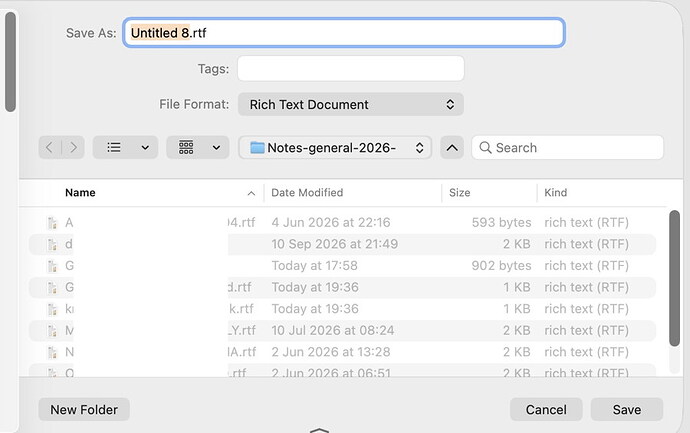The width and height of the screenshot is (690, 433).
Task: Collapse the dialog with the up chevron
Action: 452,147
